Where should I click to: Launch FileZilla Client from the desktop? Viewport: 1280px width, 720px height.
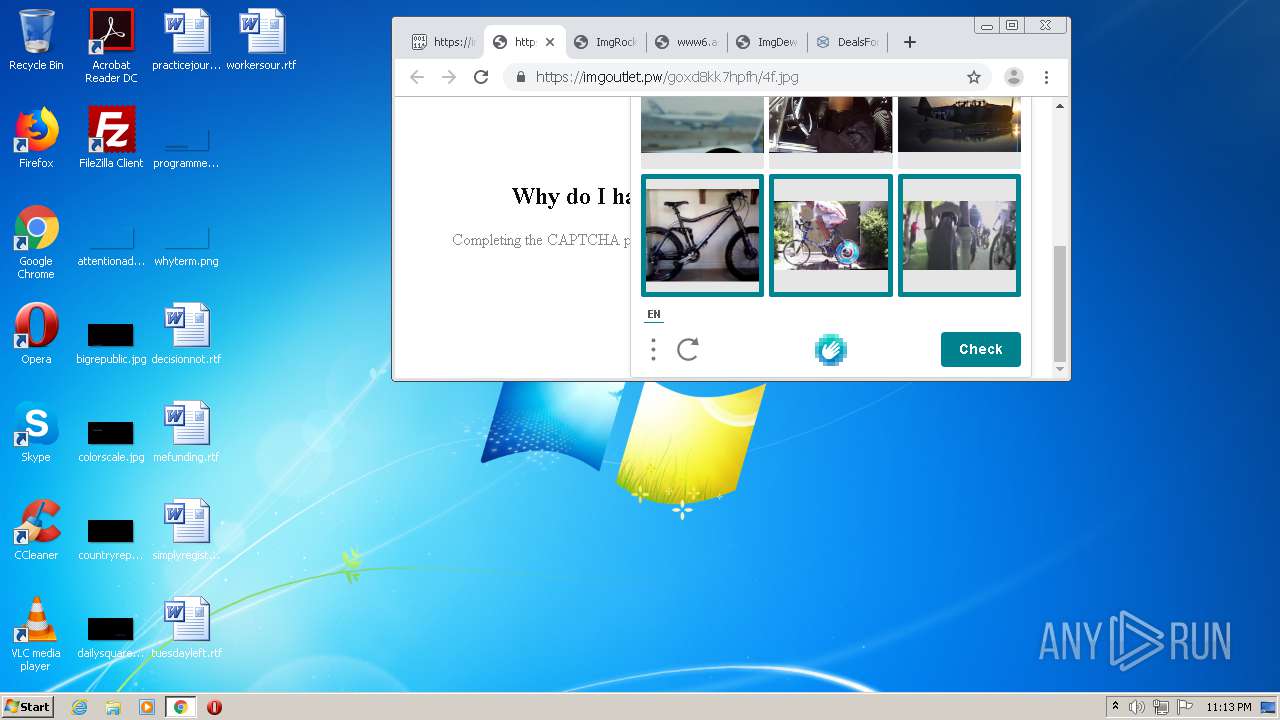[111, 138]
